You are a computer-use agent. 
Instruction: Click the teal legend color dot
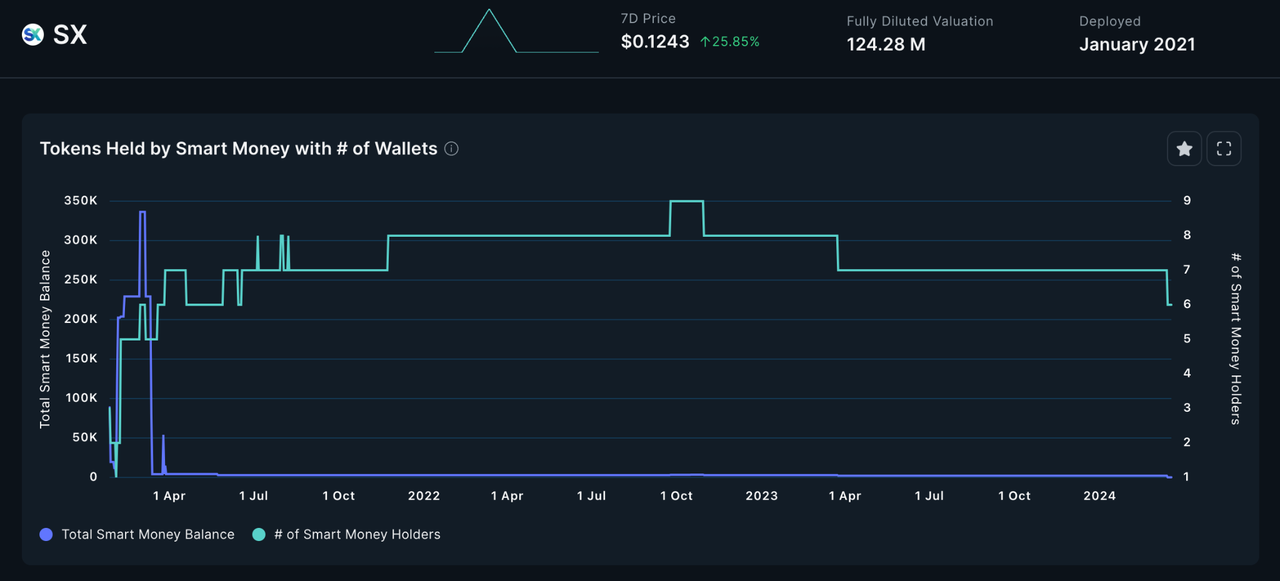[x=259, y=535]
